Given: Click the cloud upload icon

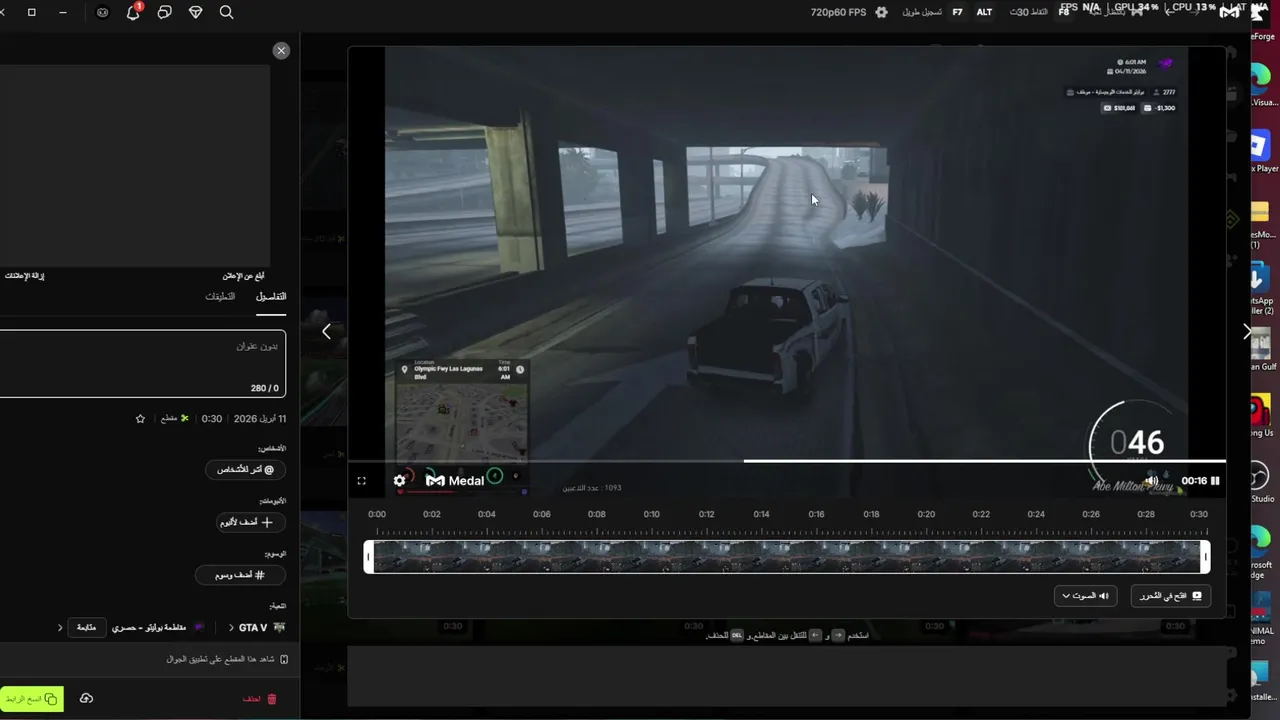Looking at the screenshot, I should [x=86, y=699].
